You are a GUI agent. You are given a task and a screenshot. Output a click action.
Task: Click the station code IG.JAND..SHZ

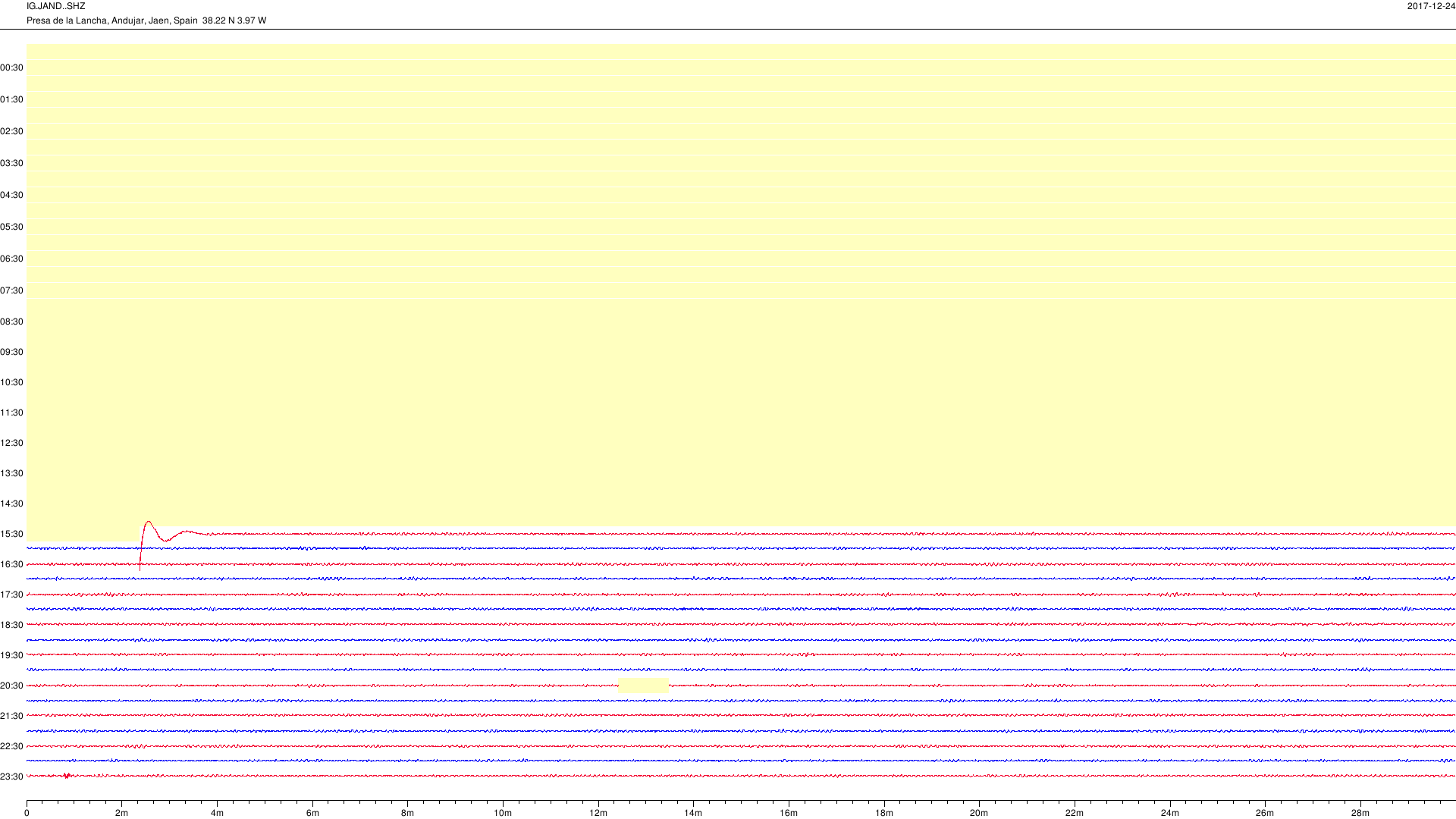pyautogui.click(x=55, y=6)
